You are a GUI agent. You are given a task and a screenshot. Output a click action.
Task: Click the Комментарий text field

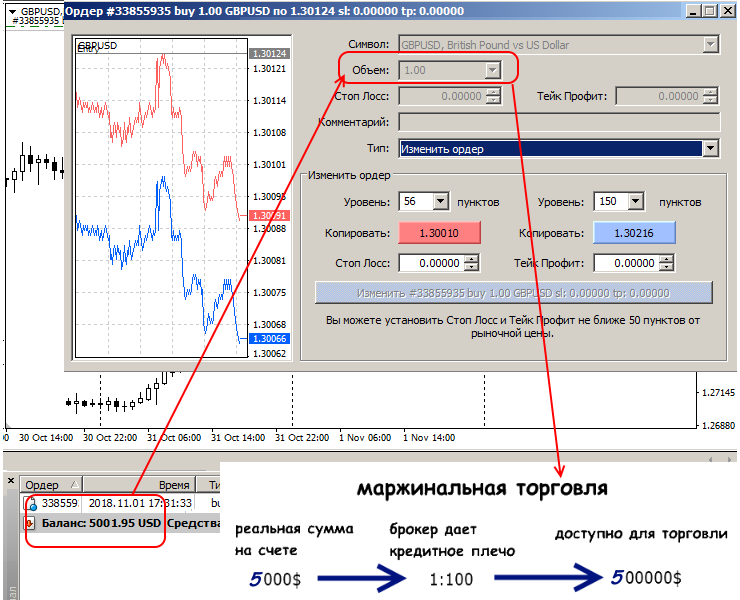(559, 122)
